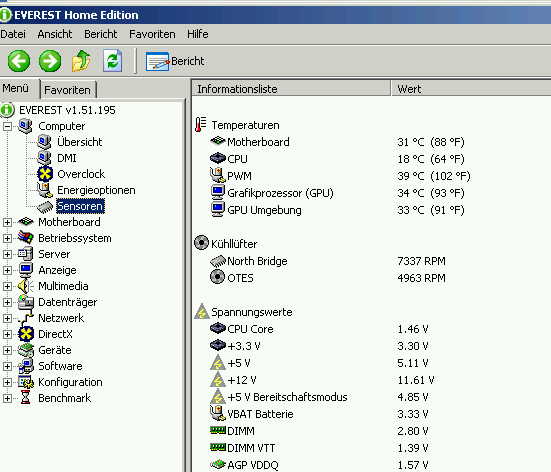The height and width of the screenshot is (472, 551).
Task: Open the Favoriten menu
Action: [x=152, y=34]
